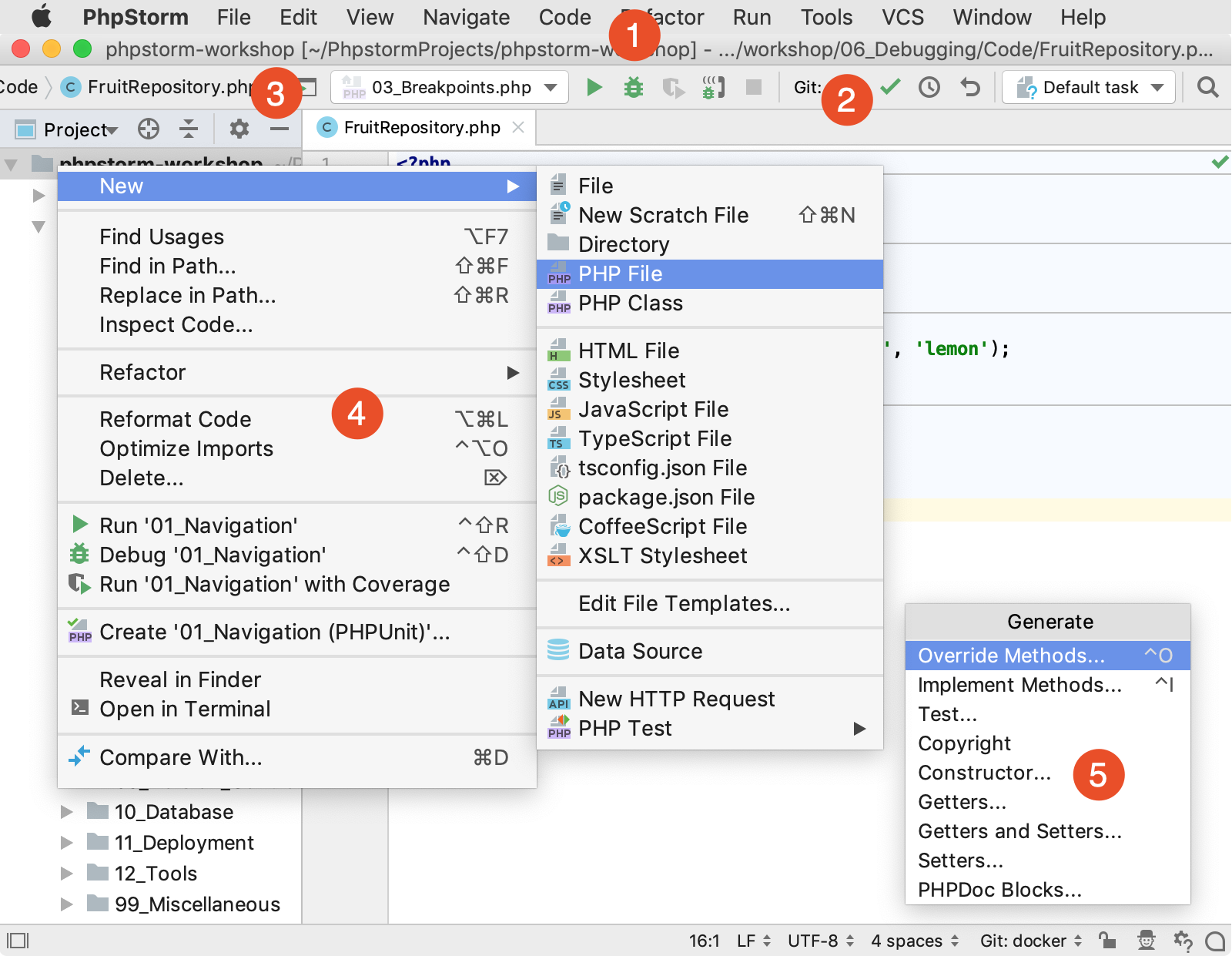This screenshot has width=1232, height=956.
Task: Select tsconfig.json File entry
Action: (x=710, y=468)
